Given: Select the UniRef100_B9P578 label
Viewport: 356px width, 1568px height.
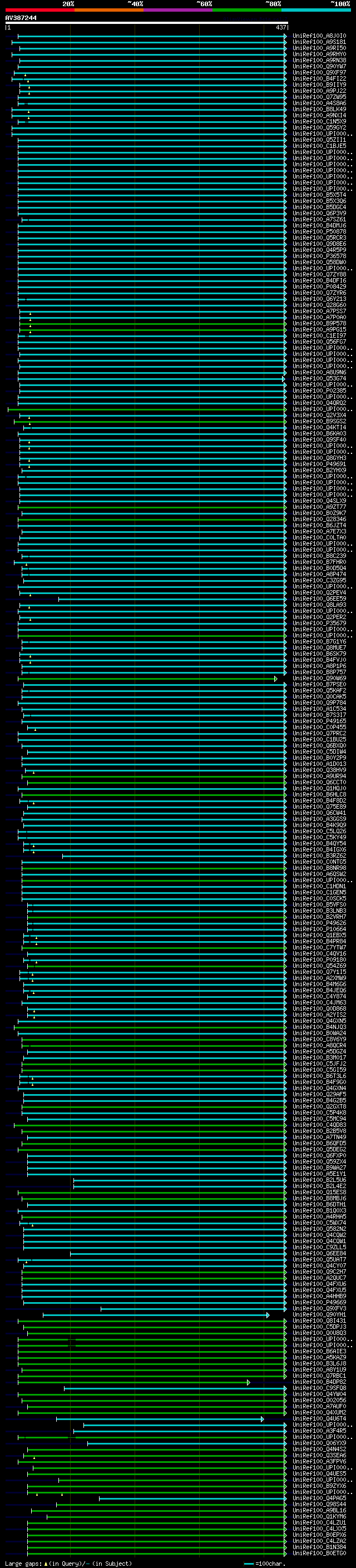Looking at the screenshot, I should [319, 323].
